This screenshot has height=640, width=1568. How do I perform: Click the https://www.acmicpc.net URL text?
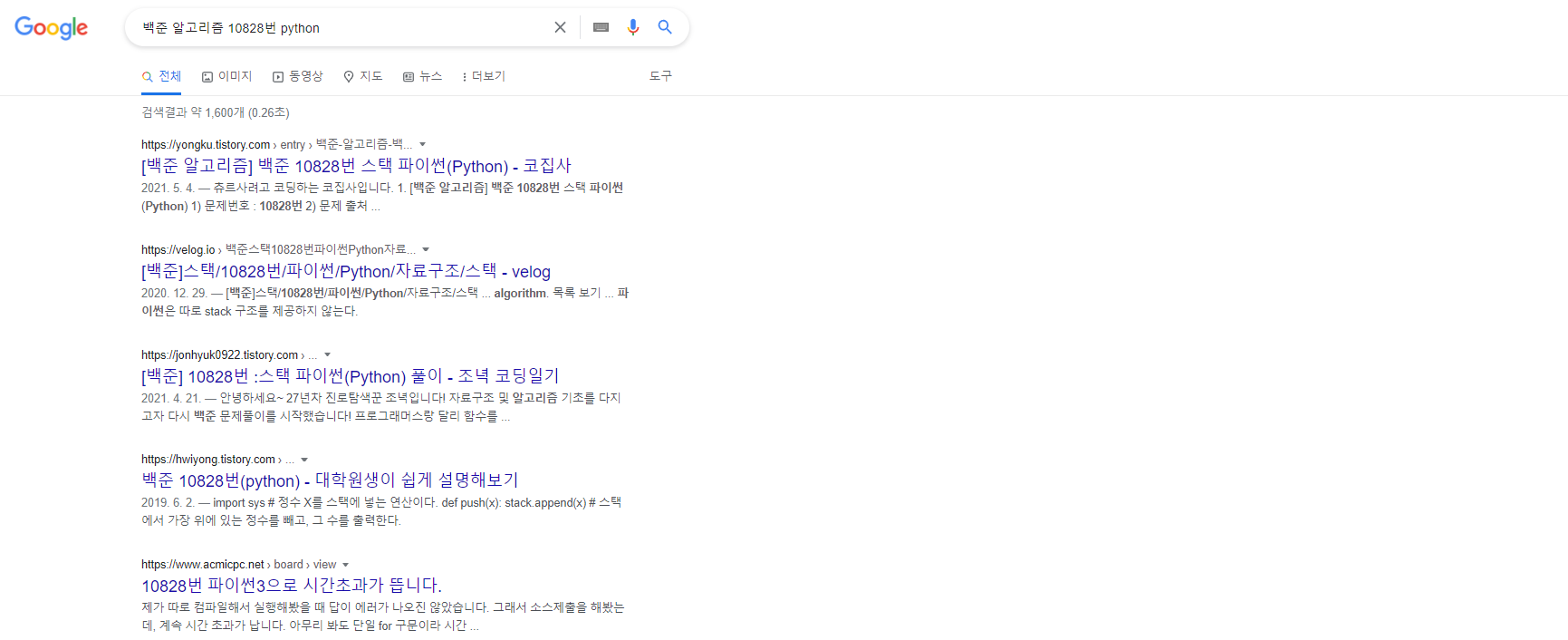click(203, 565)
